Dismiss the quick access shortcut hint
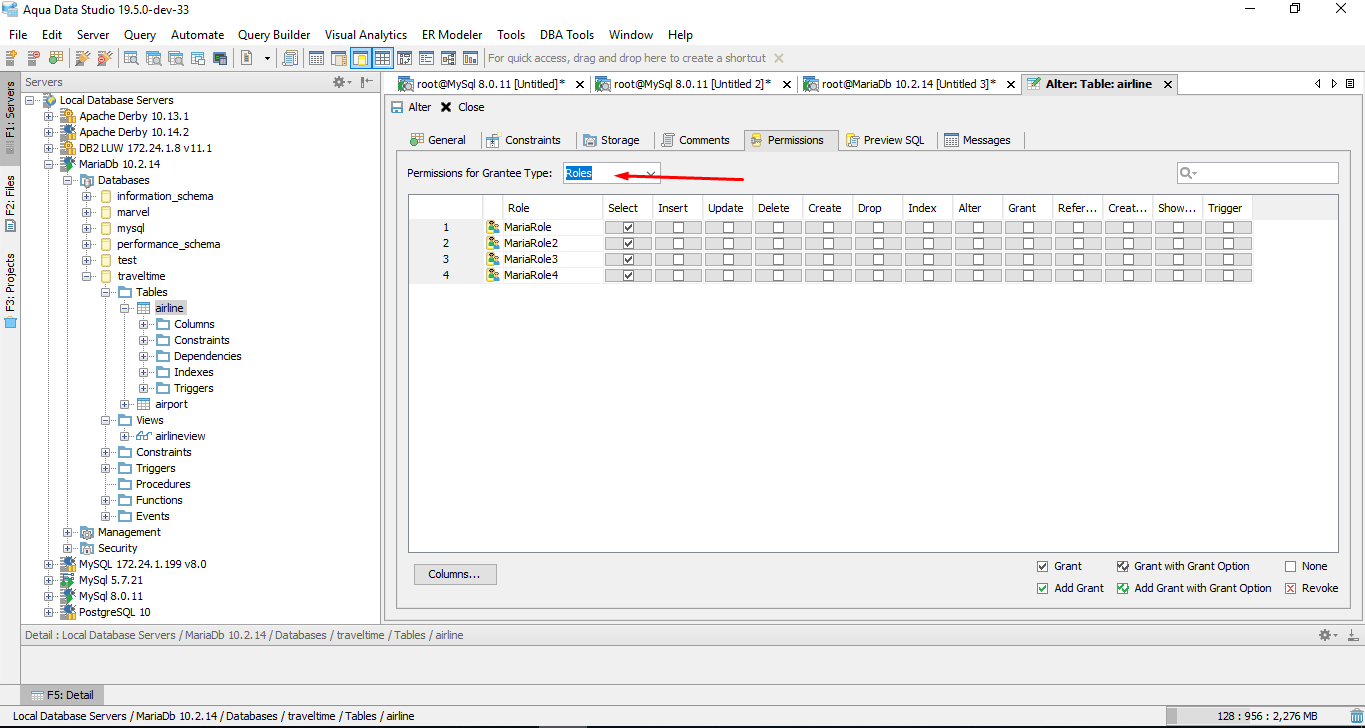The image size is (1365, 728). coord(779,58)
